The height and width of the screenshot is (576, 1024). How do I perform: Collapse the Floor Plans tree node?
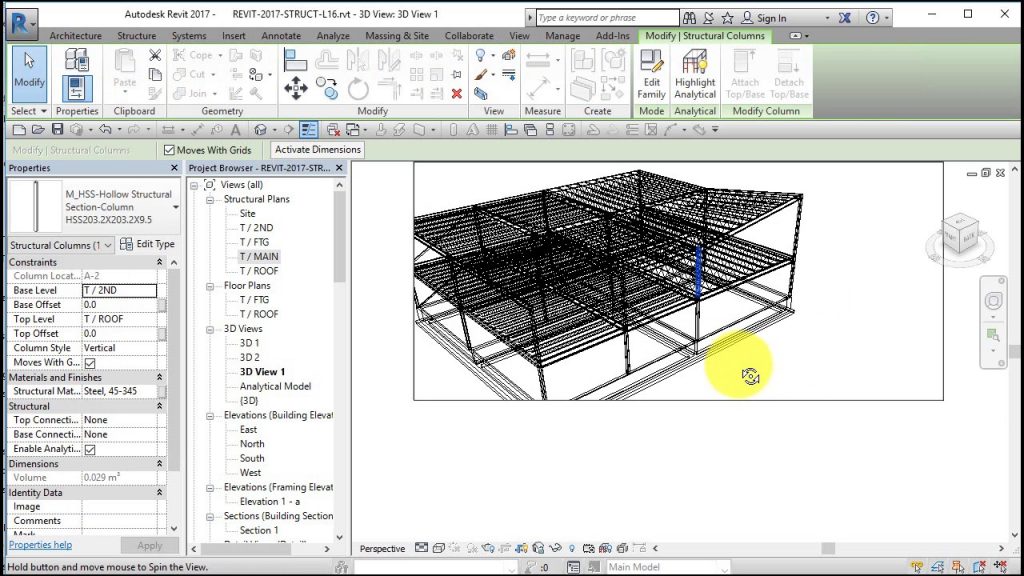click(210, 286)
